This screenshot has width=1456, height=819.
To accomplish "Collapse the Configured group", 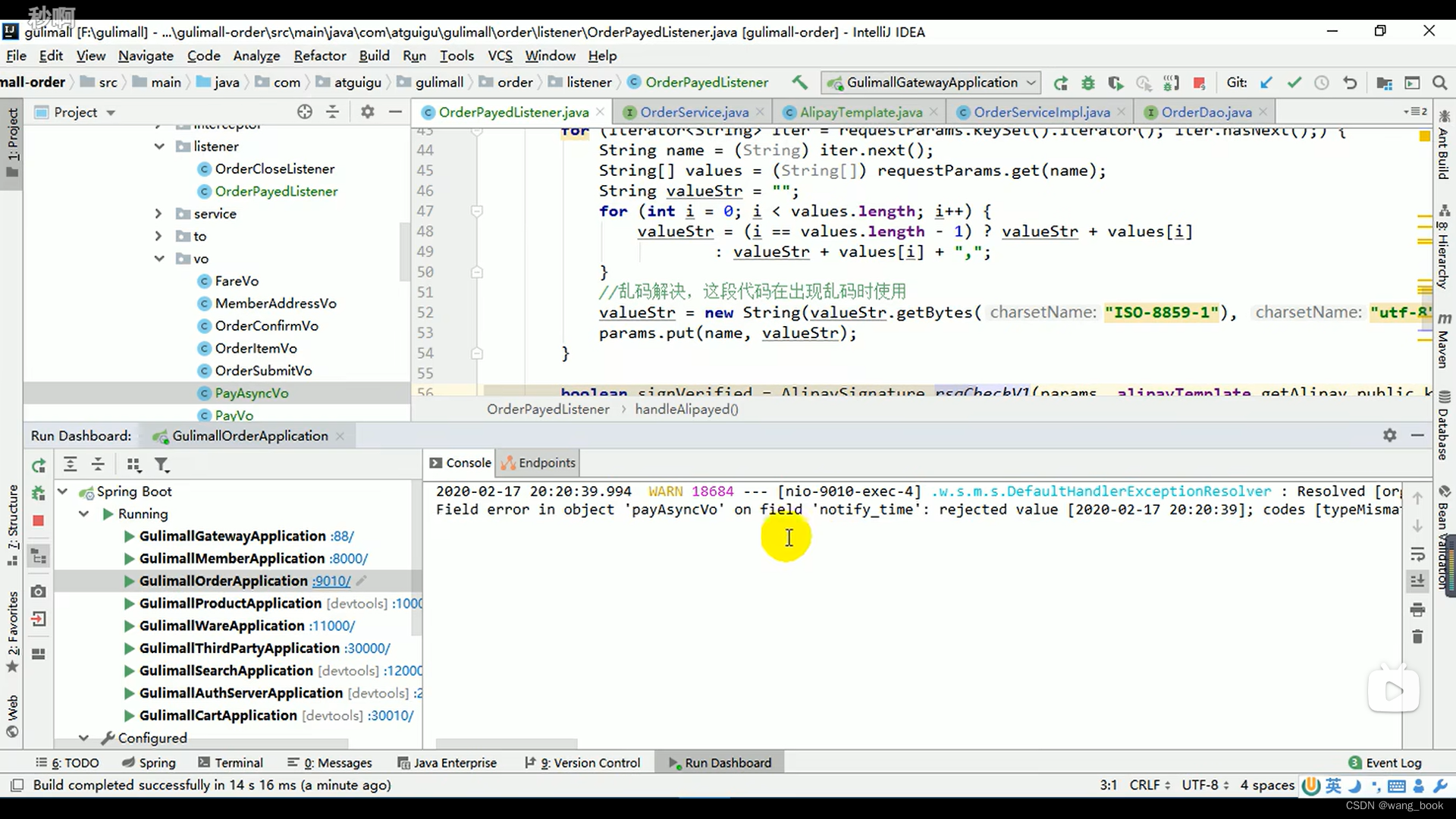I will (84, 738).
